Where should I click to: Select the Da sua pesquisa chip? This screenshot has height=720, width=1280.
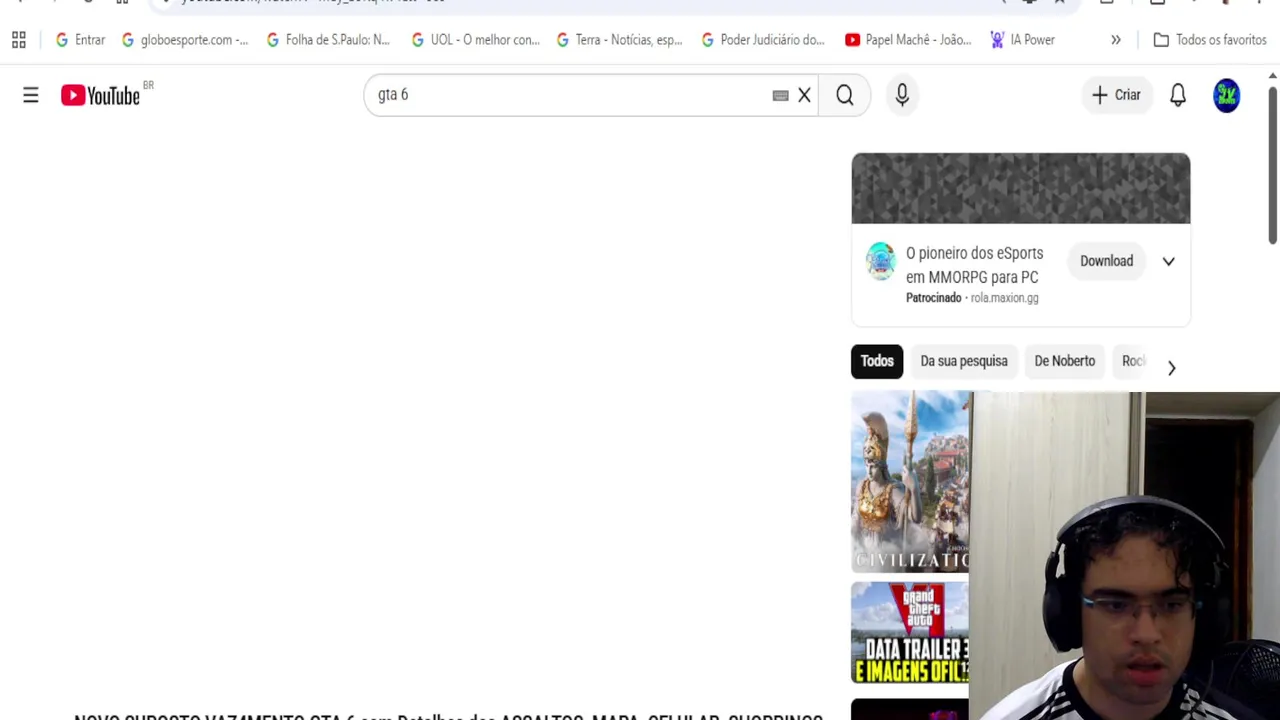(x=964, y=361)
